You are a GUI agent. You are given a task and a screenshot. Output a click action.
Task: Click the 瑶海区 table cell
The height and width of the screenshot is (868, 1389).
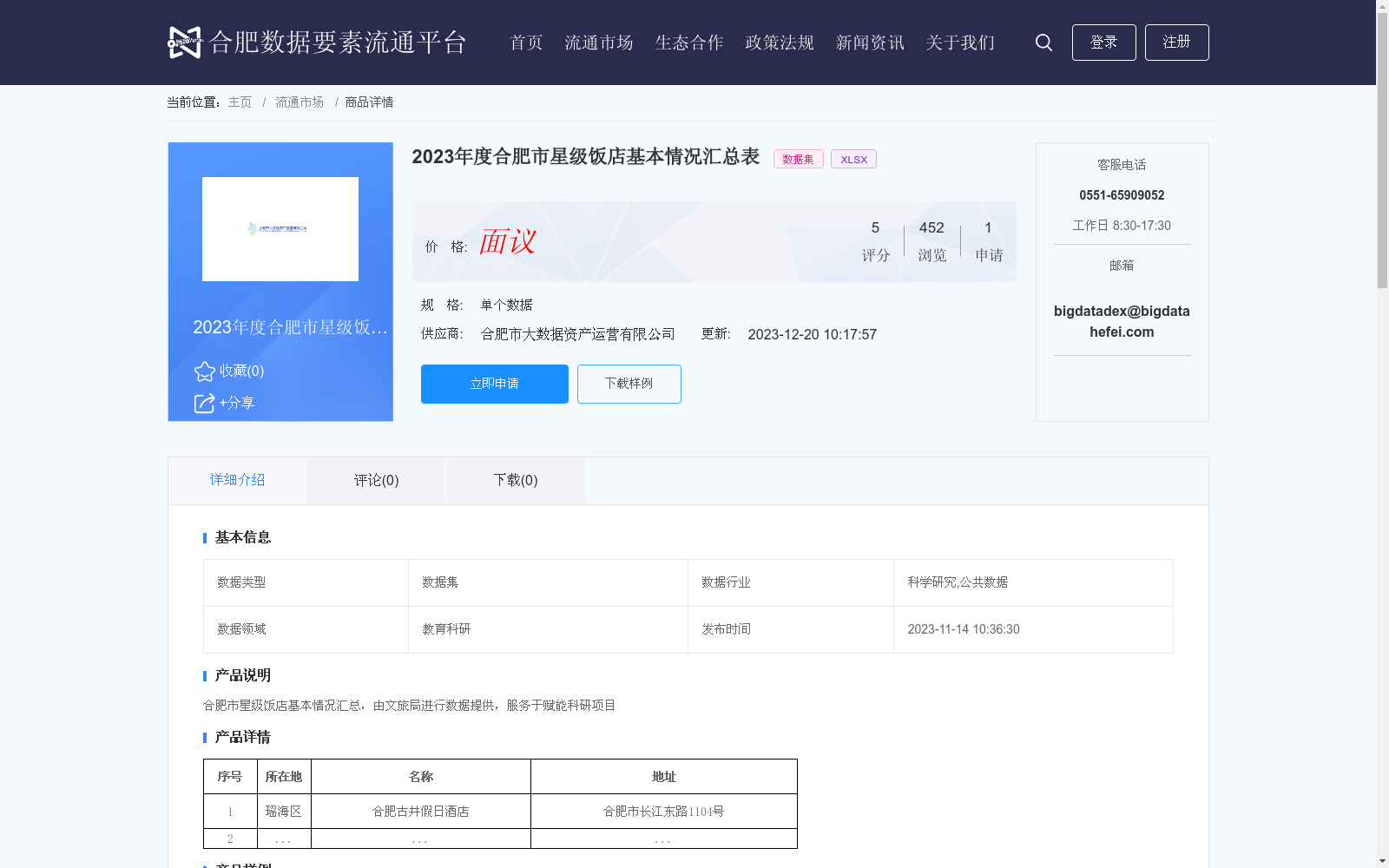(284, 812)
